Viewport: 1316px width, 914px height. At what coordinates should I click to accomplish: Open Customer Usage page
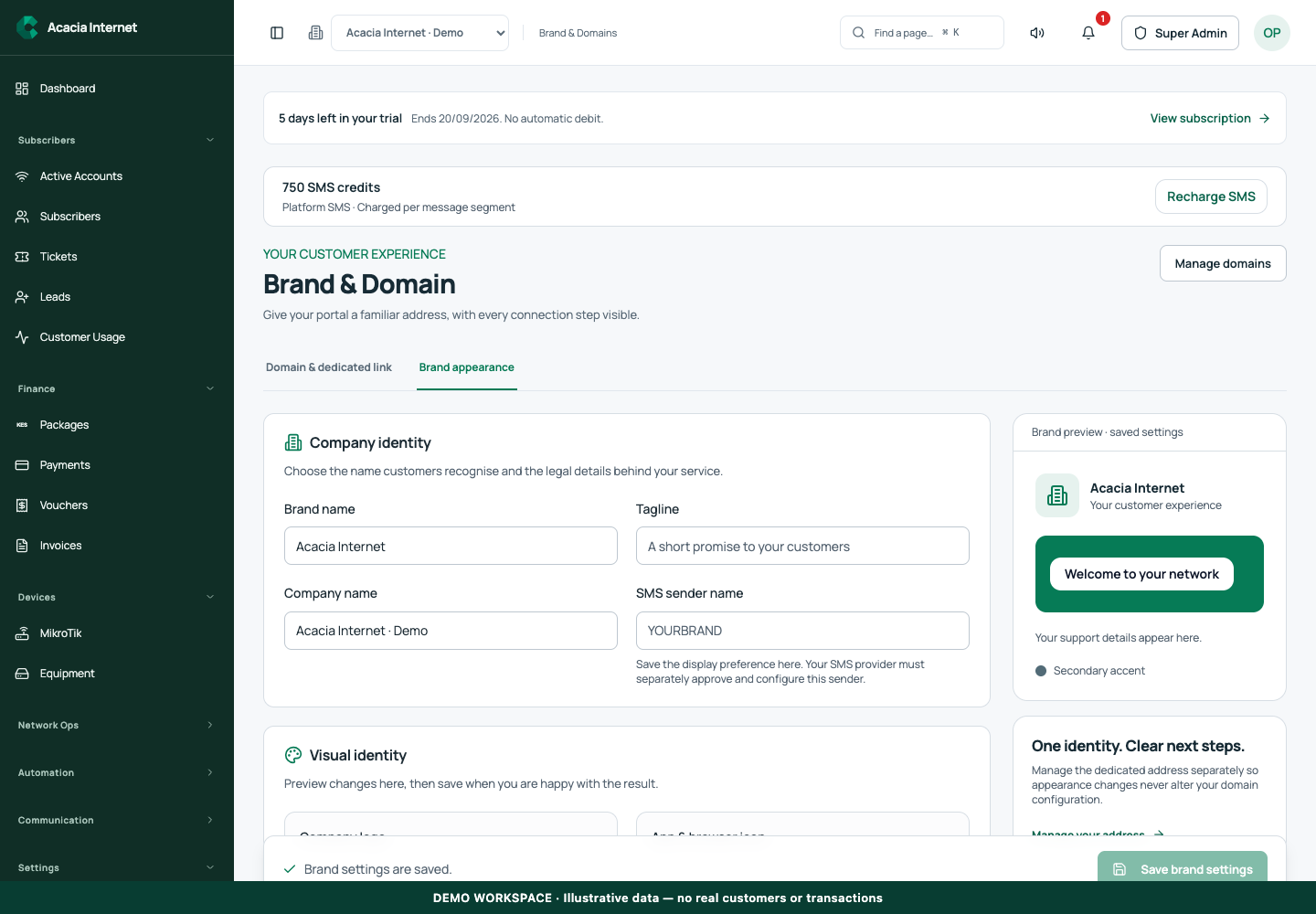pos(117,337)
